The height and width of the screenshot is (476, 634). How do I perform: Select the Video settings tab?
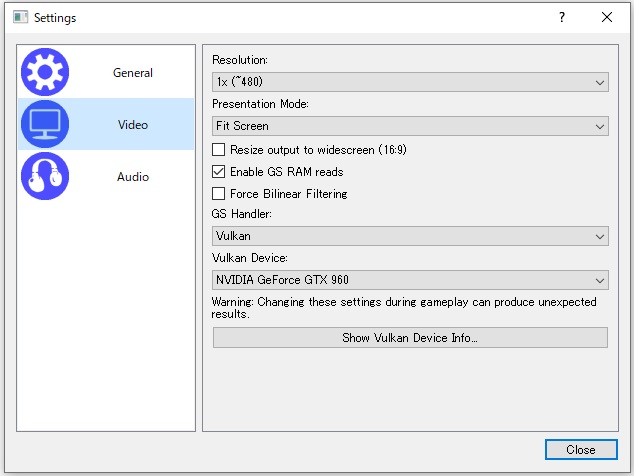(132, 125)
